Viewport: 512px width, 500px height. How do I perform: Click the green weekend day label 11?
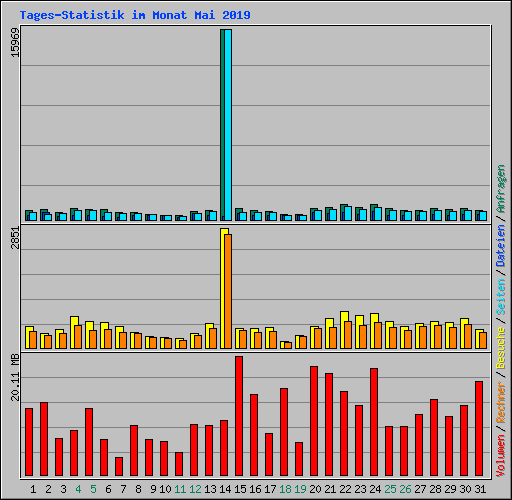(x=180, y=489)
